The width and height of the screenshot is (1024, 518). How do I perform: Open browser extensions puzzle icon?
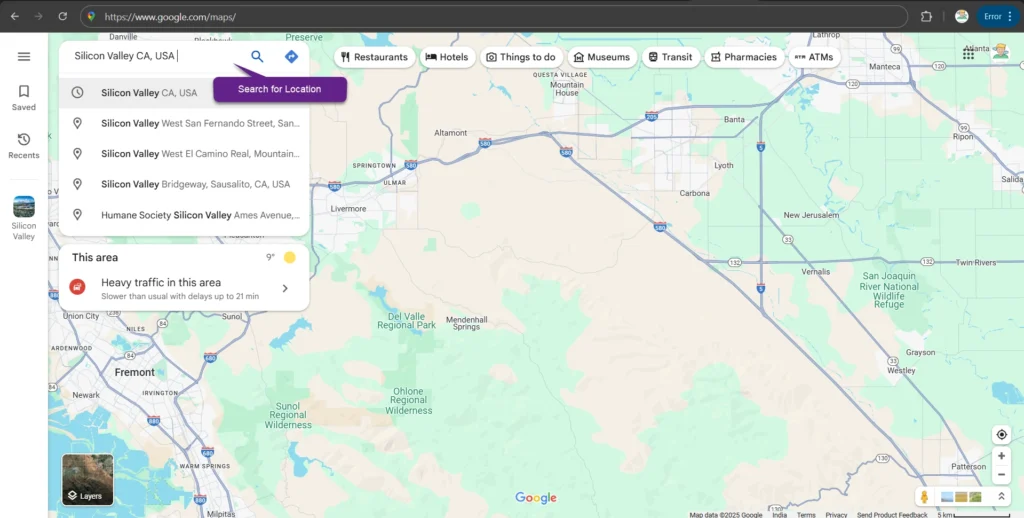(926, 17)
